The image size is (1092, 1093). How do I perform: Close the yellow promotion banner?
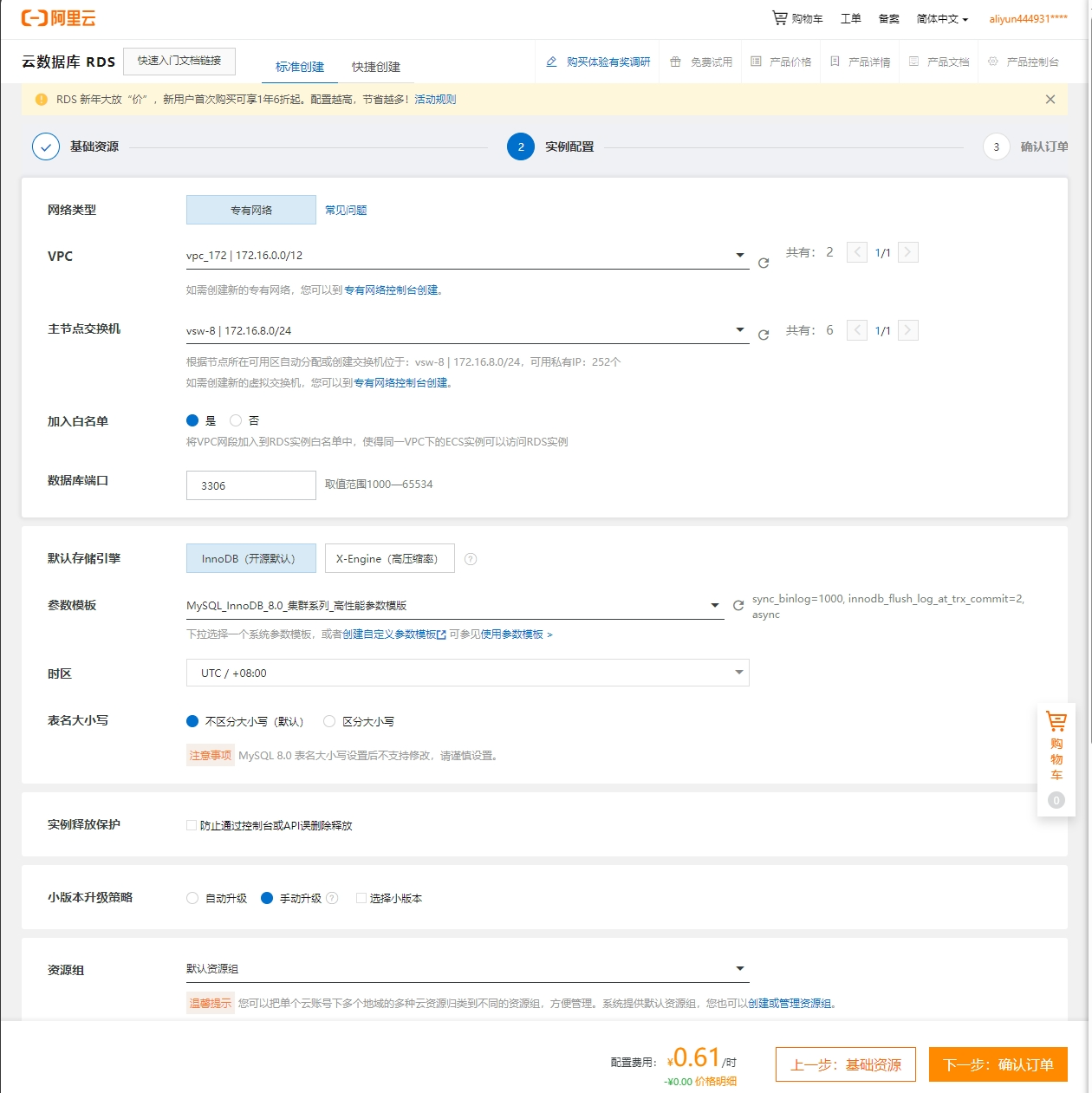tap(1050, 100)
